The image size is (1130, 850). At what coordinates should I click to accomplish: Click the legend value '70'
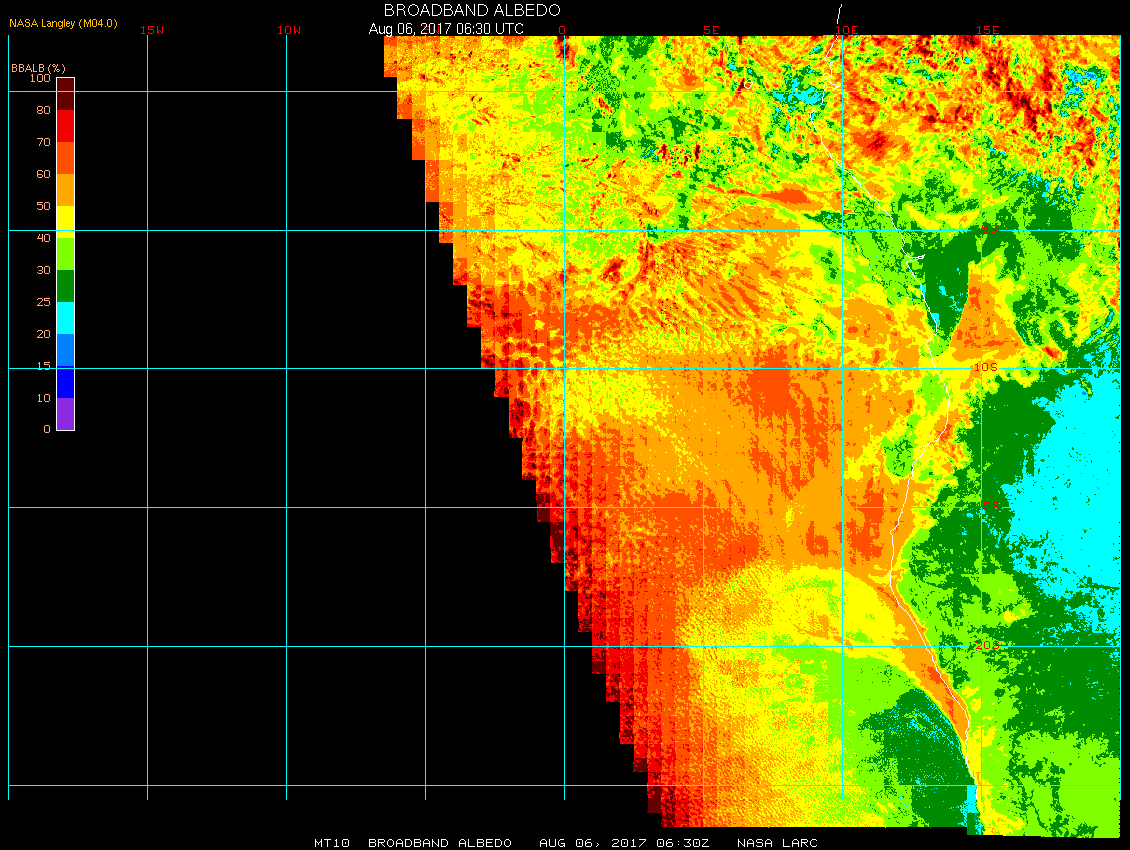click(x=44, y=142)
